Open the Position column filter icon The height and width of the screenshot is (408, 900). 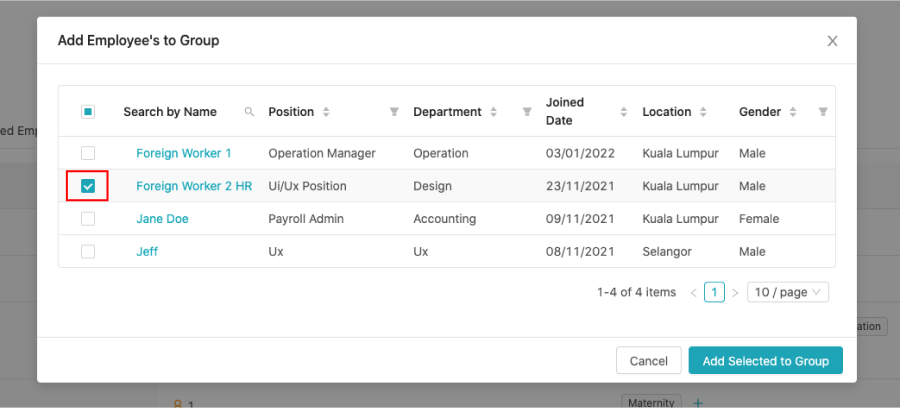tap(394, 112)
